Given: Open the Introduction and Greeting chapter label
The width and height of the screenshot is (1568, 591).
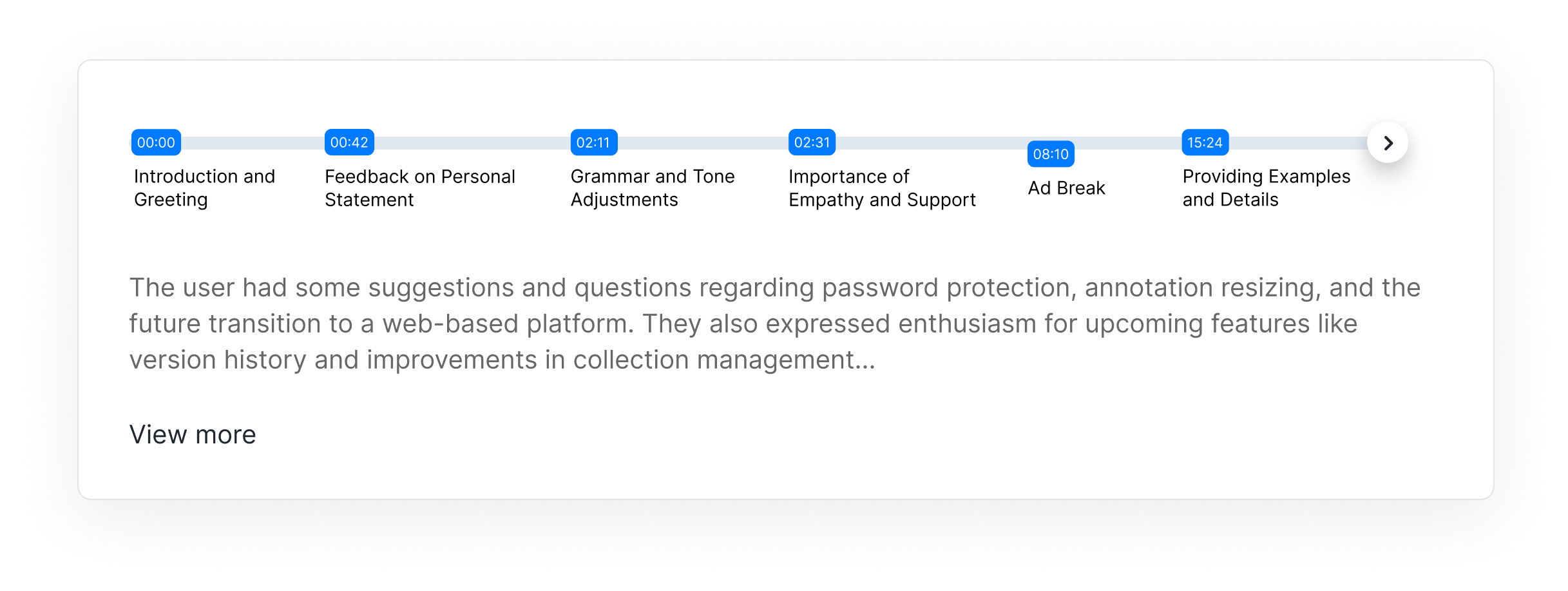Looking at the screenshot, I should (x=204, y=188).
